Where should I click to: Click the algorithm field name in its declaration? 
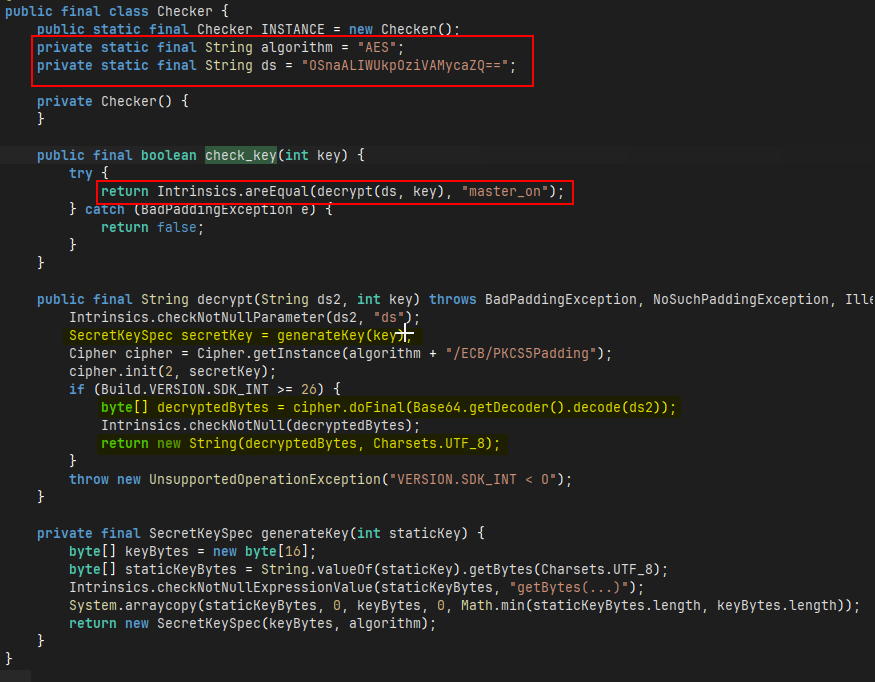pyautogui.click(x=297, y=47)
